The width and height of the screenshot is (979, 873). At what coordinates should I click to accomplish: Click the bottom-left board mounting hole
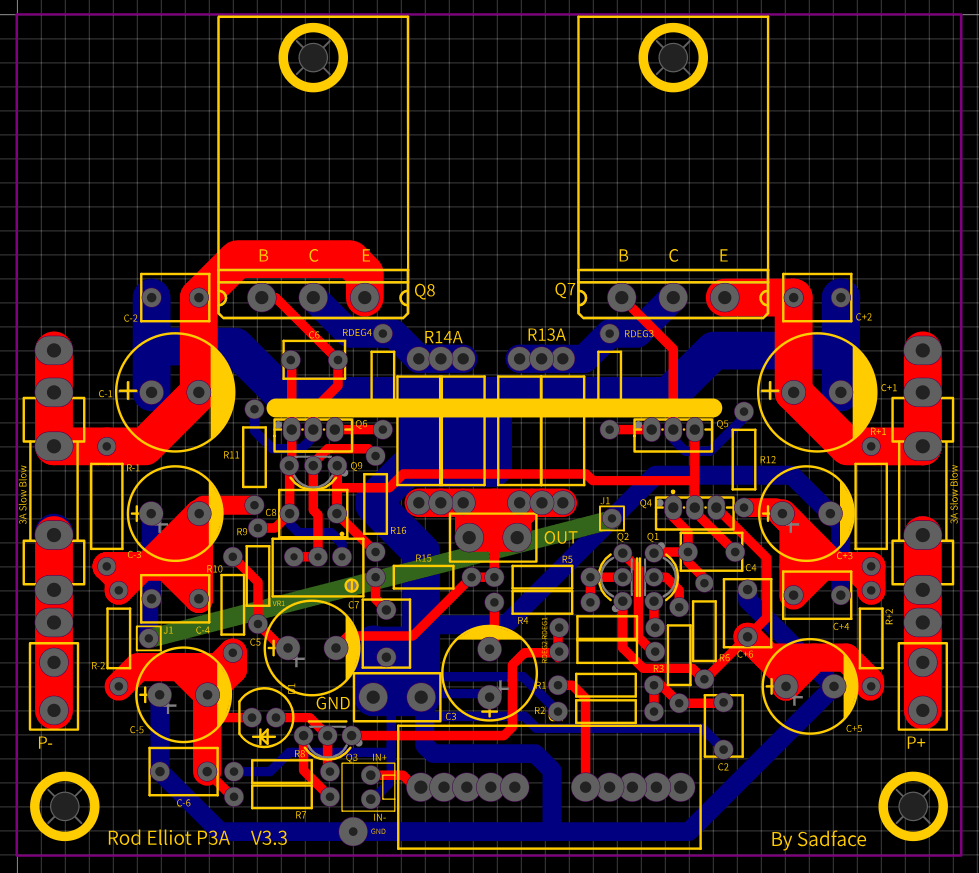[64, 806]
